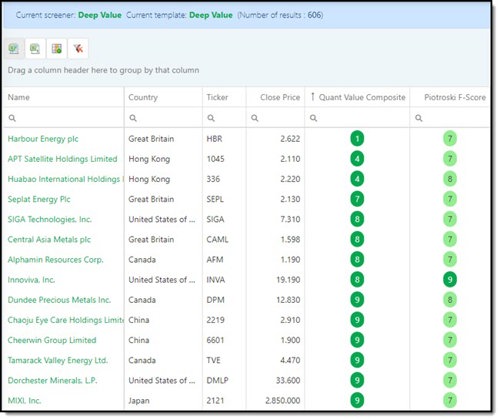Open Dorchester Minerals, L.P. link
The height and width of the screenshot is (419, 500).
click(52, 380)
